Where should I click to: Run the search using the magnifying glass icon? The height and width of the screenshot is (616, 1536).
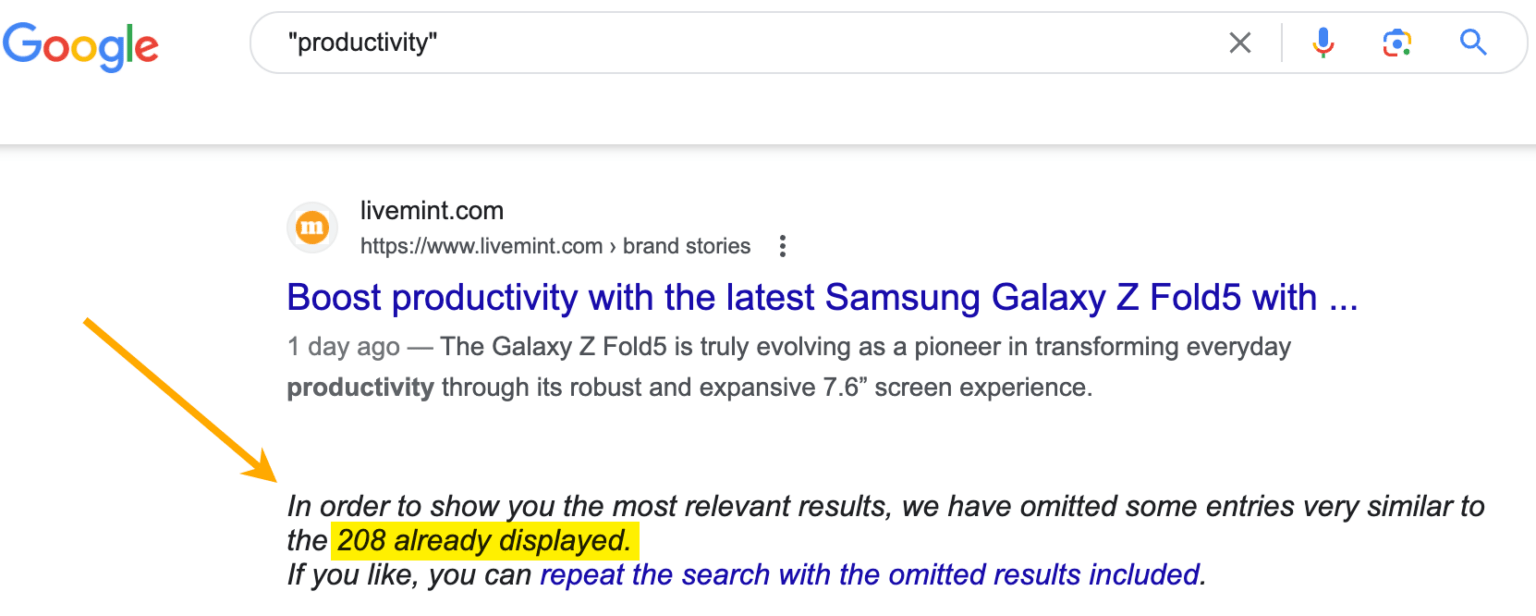coord(1473,42)
